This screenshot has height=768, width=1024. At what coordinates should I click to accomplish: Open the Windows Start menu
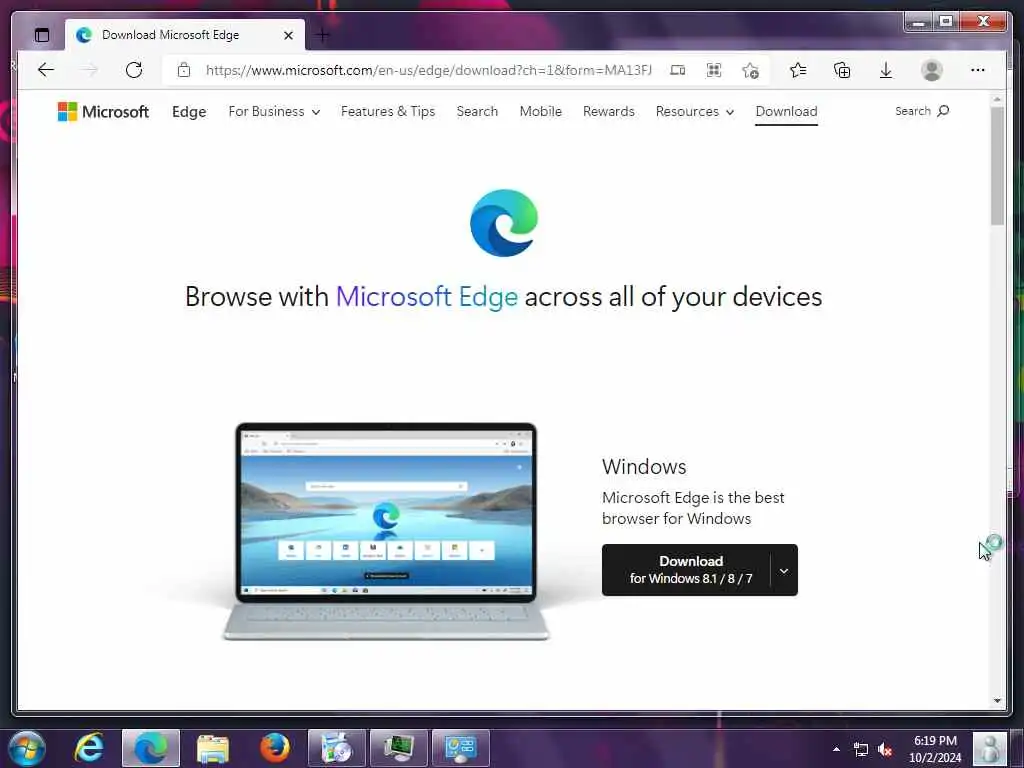coord(27,748)
